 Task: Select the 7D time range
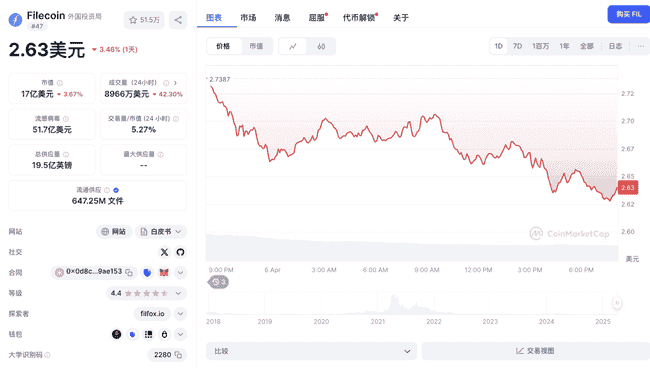click(517, 46)
